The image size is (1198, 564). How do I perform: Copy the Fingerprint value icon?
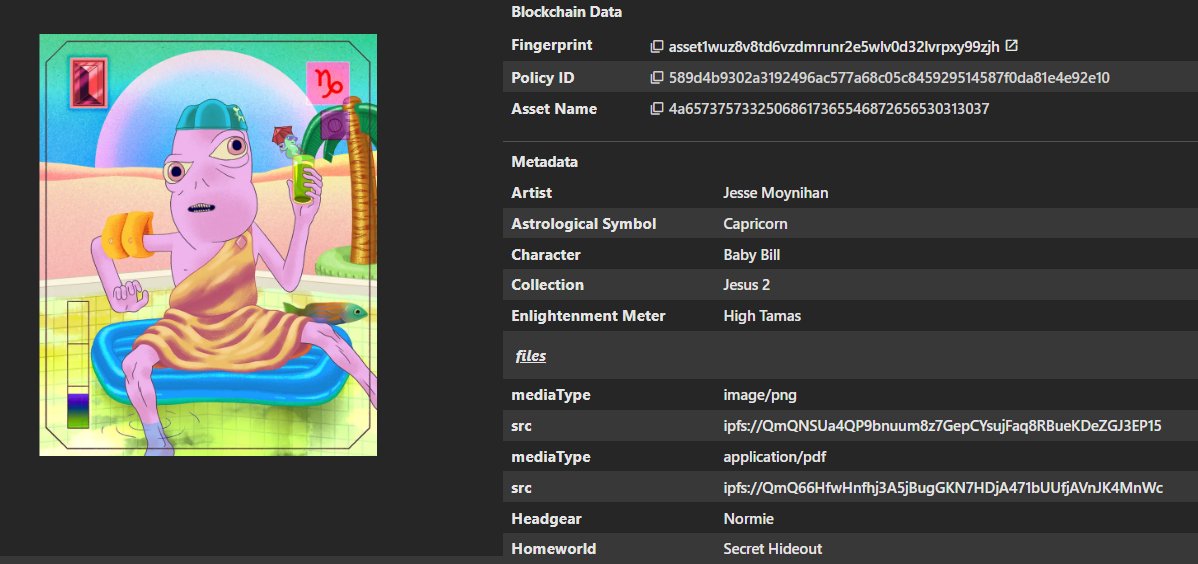coord(656,47)
